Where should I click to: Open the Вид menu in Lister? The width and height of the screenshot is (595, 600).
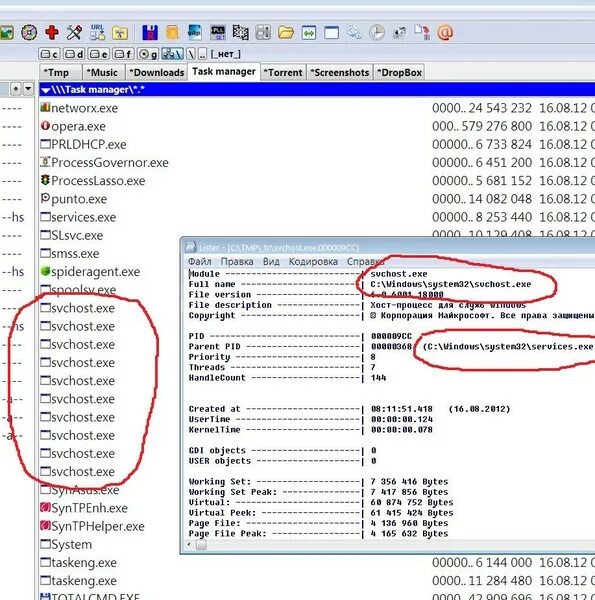pyautogui.click(x=271, y=262)
